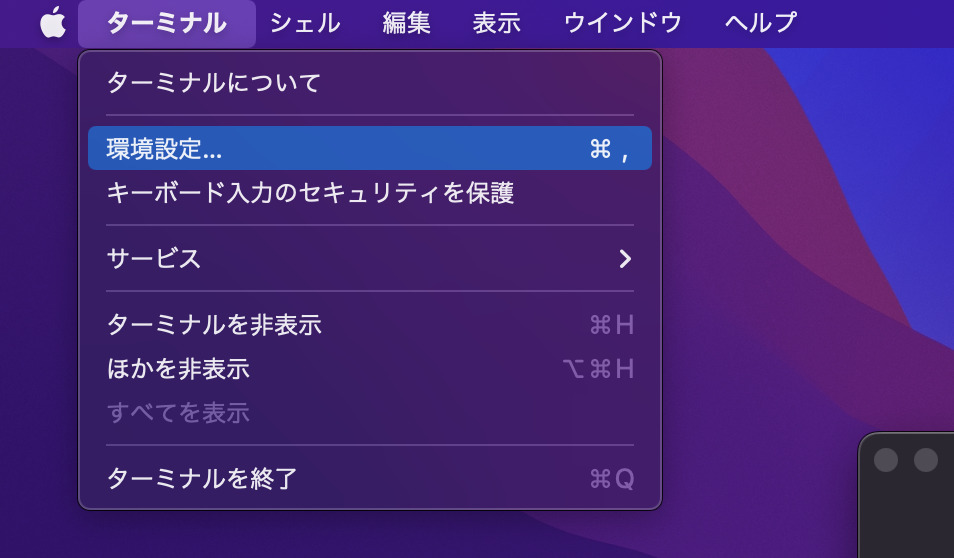Choose ほかを非表示 to hide other apps

pyautogui.click(x=370, y=369)
